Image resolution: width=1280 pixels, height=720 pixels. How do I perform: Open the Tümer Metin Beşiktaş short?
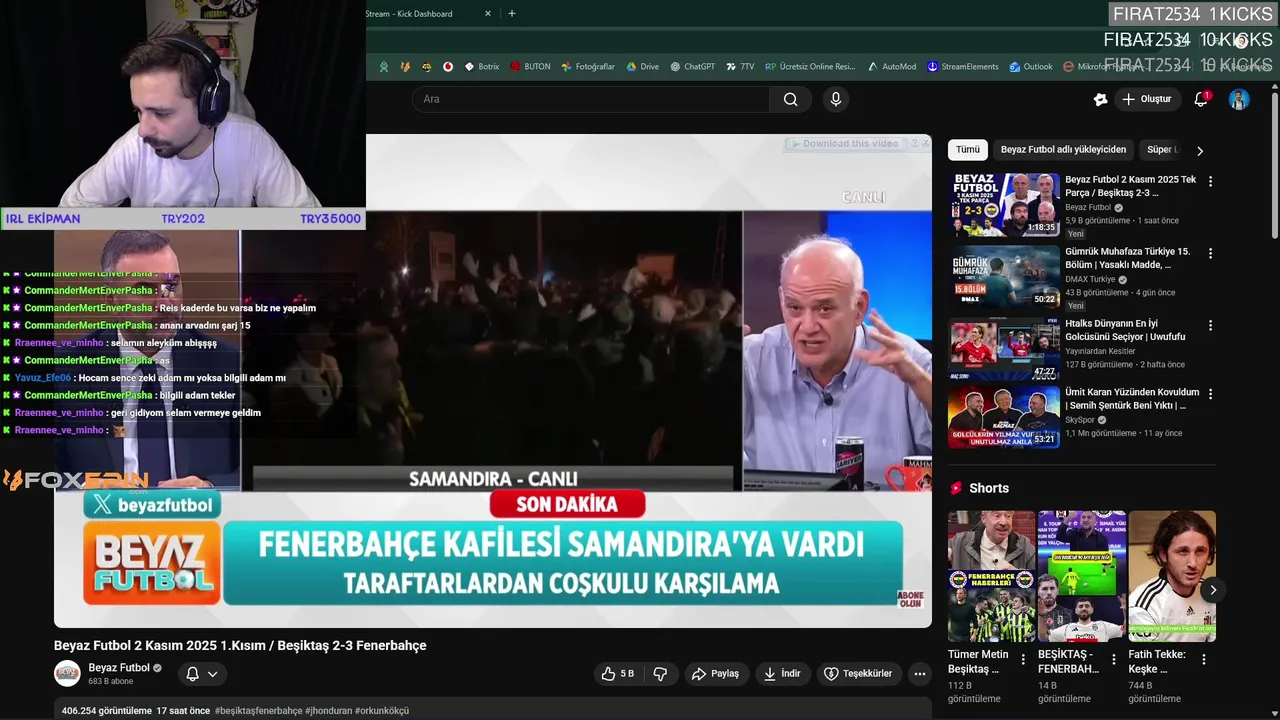[992, 576]
